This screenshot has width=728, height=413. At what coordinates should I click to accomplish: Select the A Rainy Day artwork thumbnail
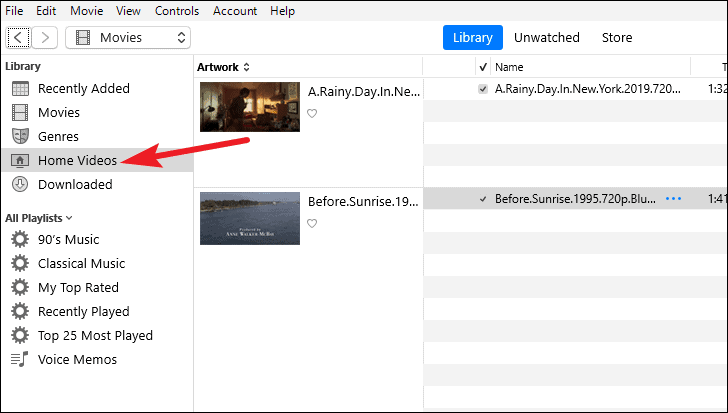coord(250,107)
